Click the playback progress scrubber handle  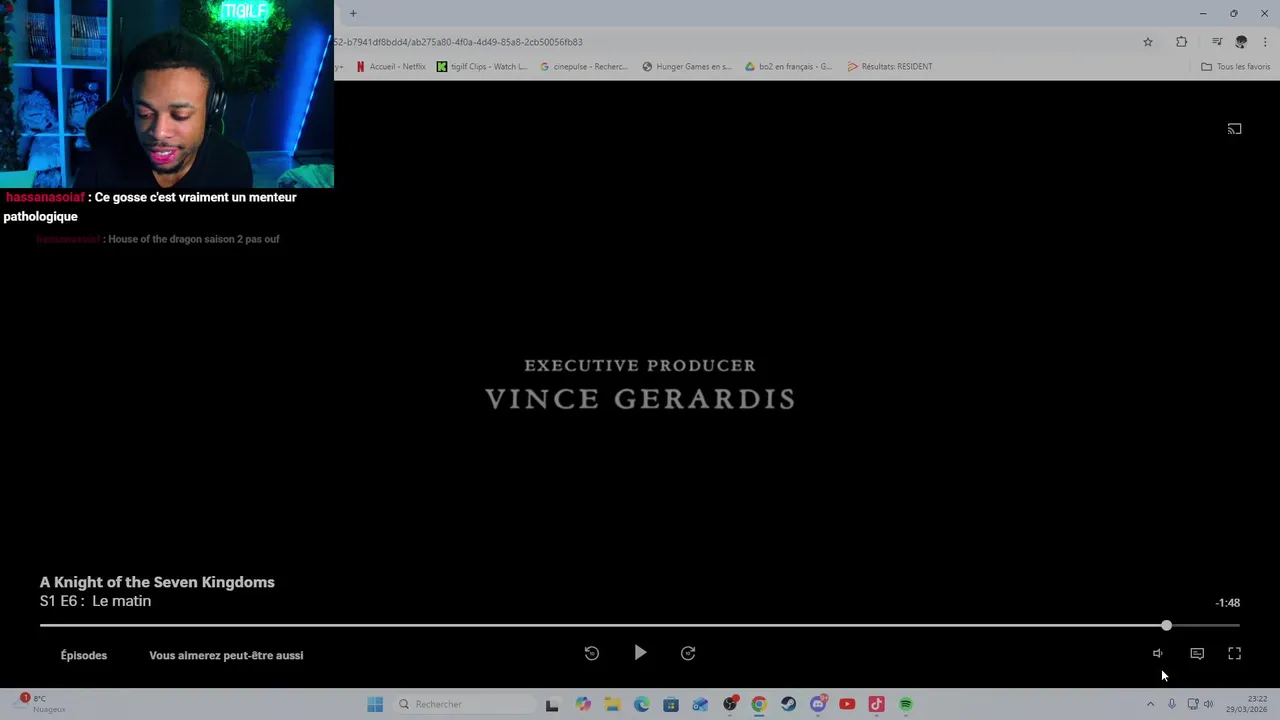coord(1166,625)
